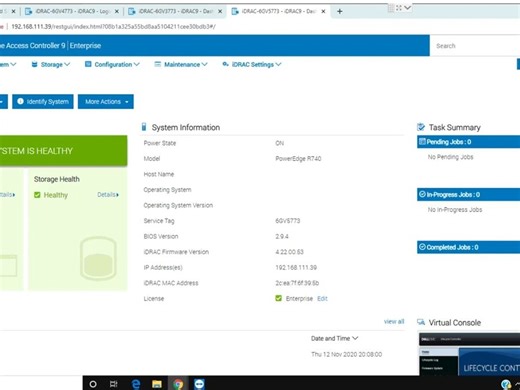Select the iDRAC MAC address value
The height and width of the screenshot is (390, 520).
pos(297,283)
